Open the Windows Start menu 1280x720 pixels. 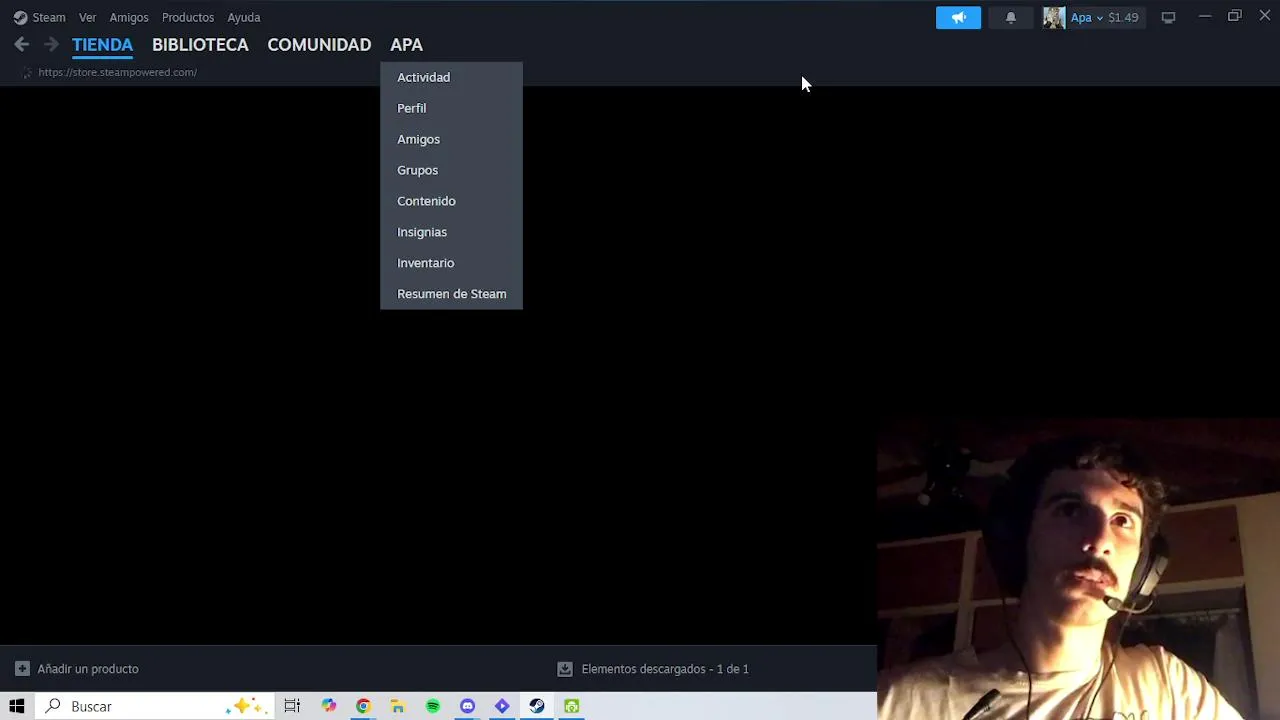17,706
